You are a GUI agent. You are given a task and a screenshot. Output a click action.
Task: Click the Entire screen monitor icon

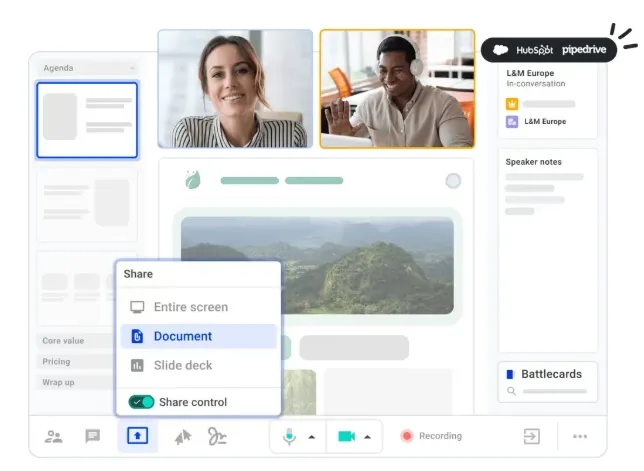pos(137,307)
